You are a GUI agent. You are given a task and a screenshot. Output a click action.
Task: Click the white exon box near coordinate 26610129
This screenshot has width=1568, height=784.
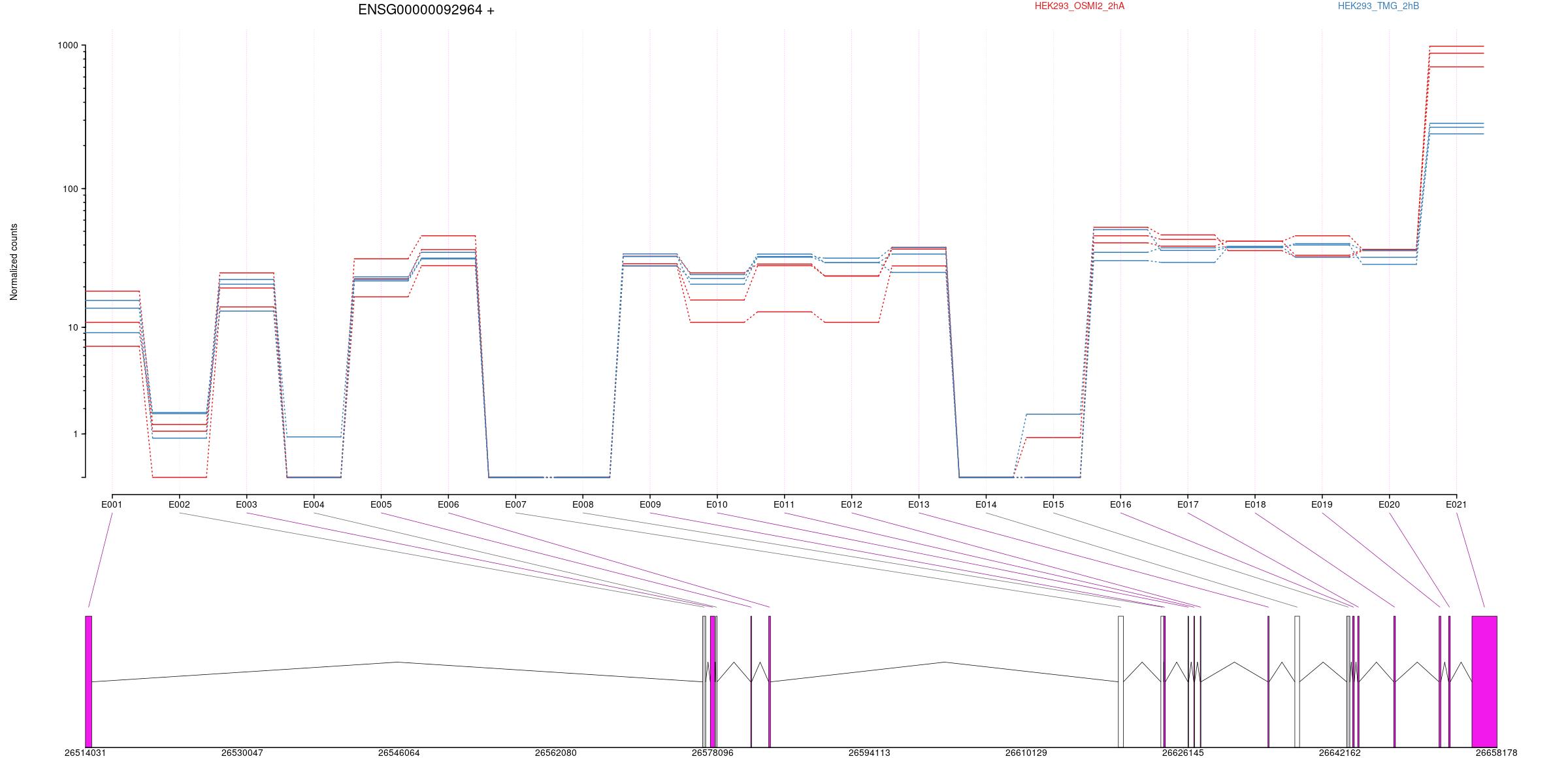(1120, 681)
